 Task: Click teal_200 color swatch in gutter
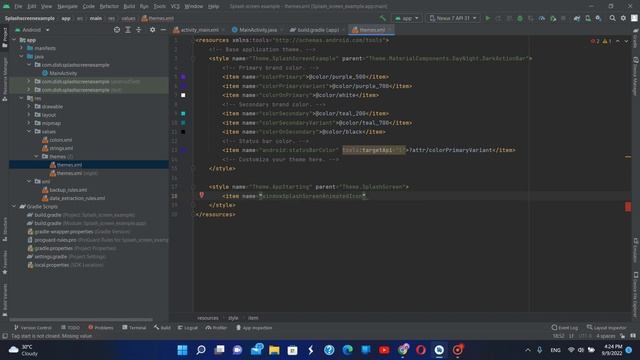click(183, 113)
